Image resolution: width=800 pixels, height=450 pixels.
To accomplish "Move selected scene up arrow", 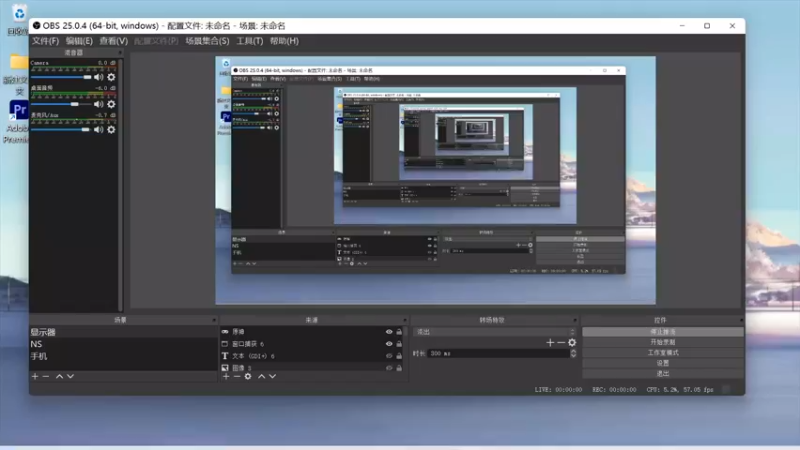I will [59, 377].
